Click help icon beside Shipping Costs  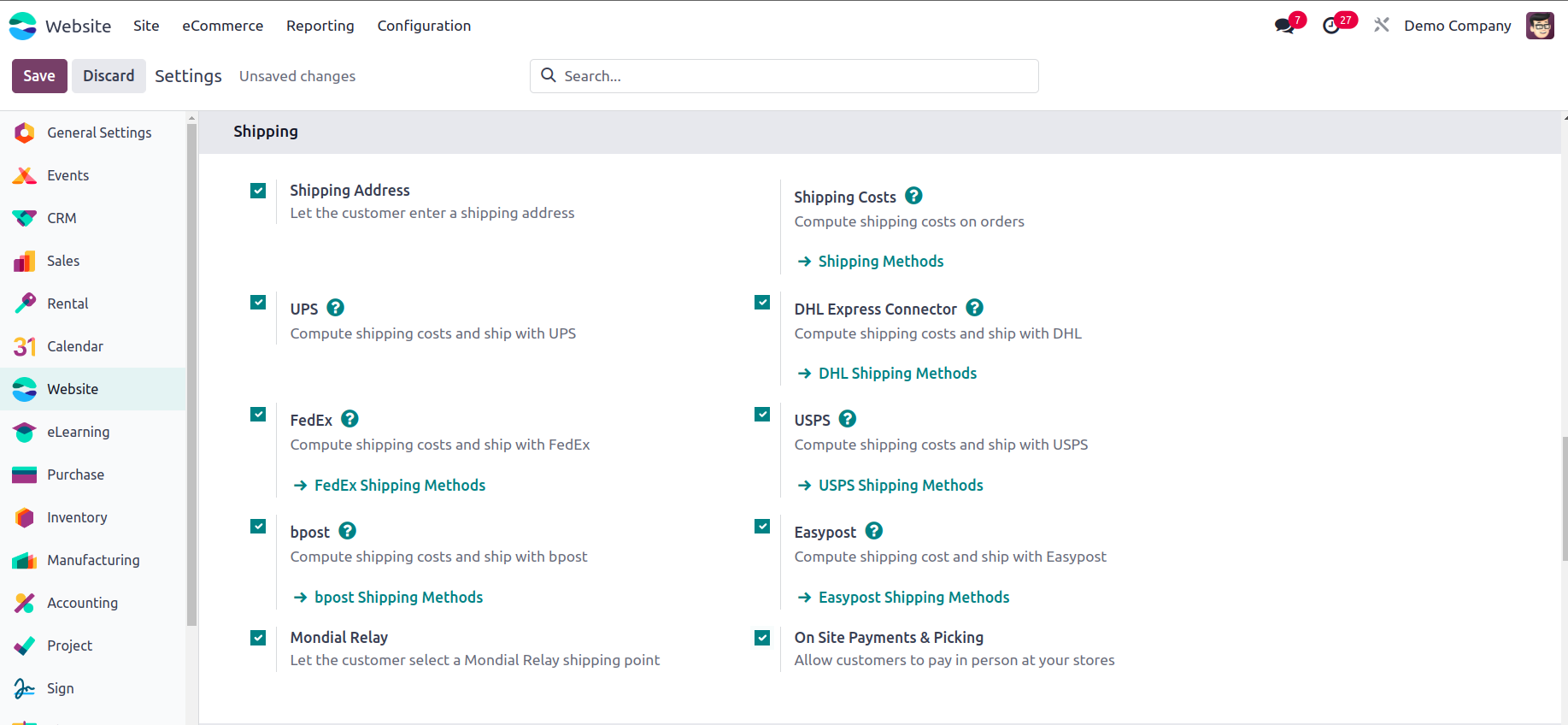coord(913,196)
